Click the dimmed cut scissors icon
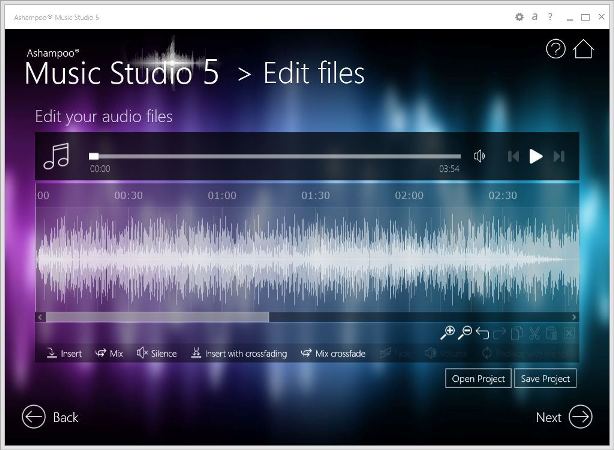 (534, 333)
